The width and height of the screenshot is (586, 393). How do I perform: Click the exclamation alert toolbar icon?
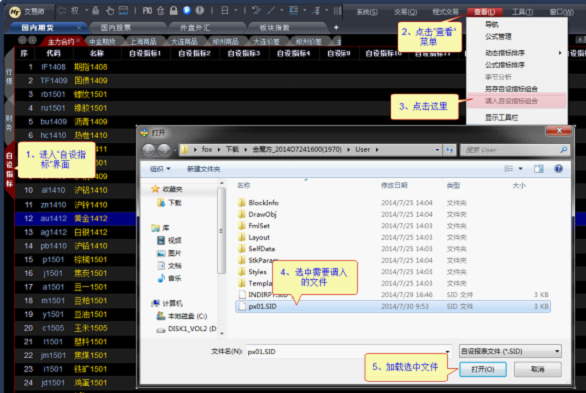[200, 10]
